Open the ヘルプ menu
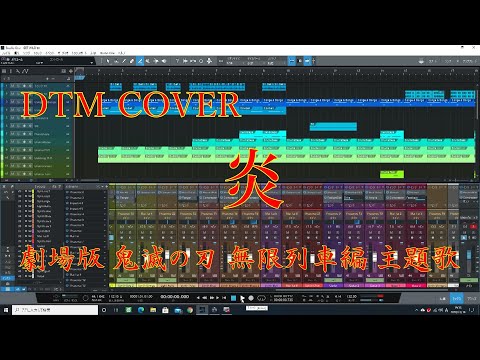This screenshot has width=480, height=360. pyautogui.click(x=122, y=53)
